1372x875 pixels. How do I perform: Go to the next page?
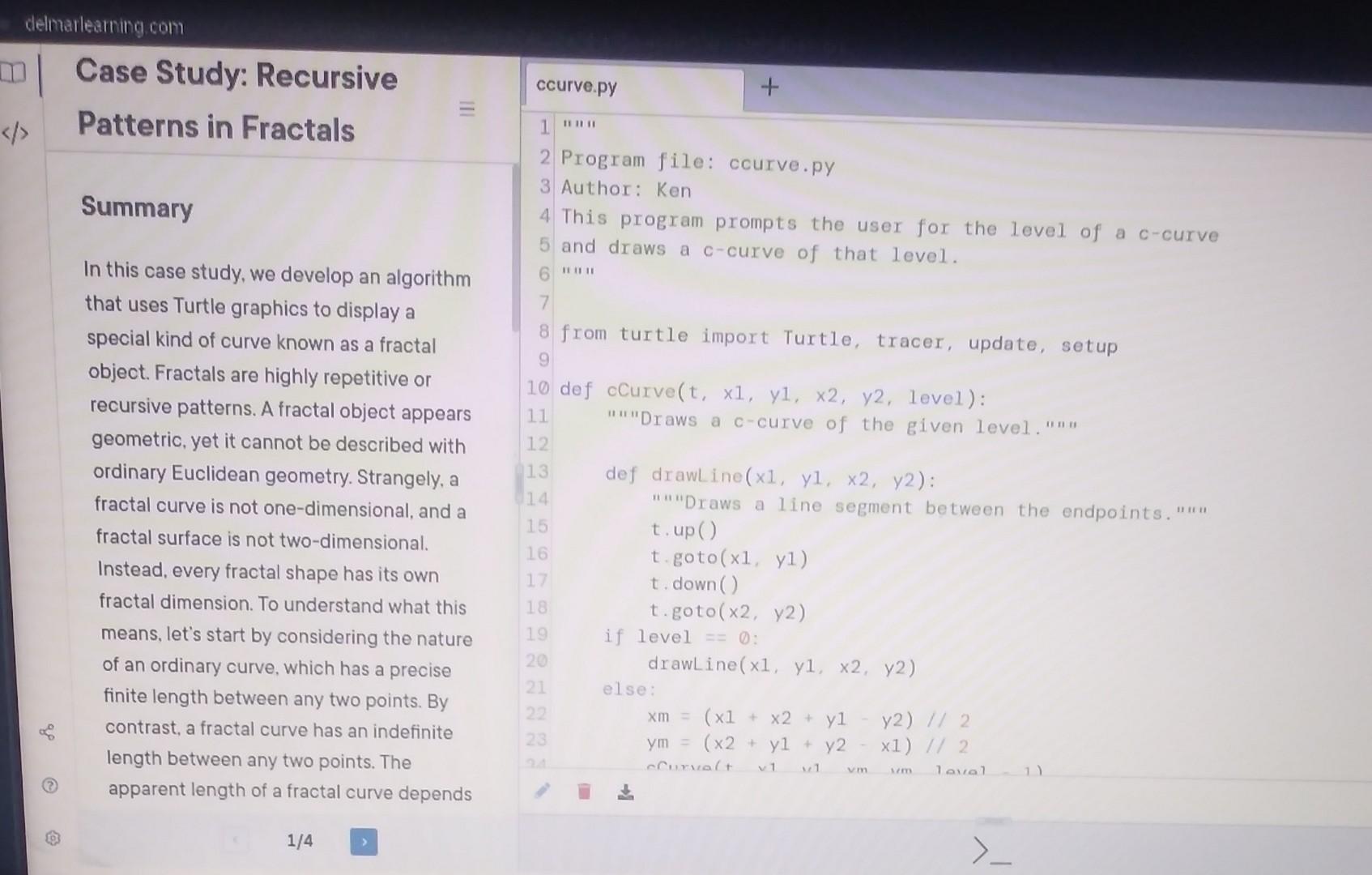click(x=364, y=843)
